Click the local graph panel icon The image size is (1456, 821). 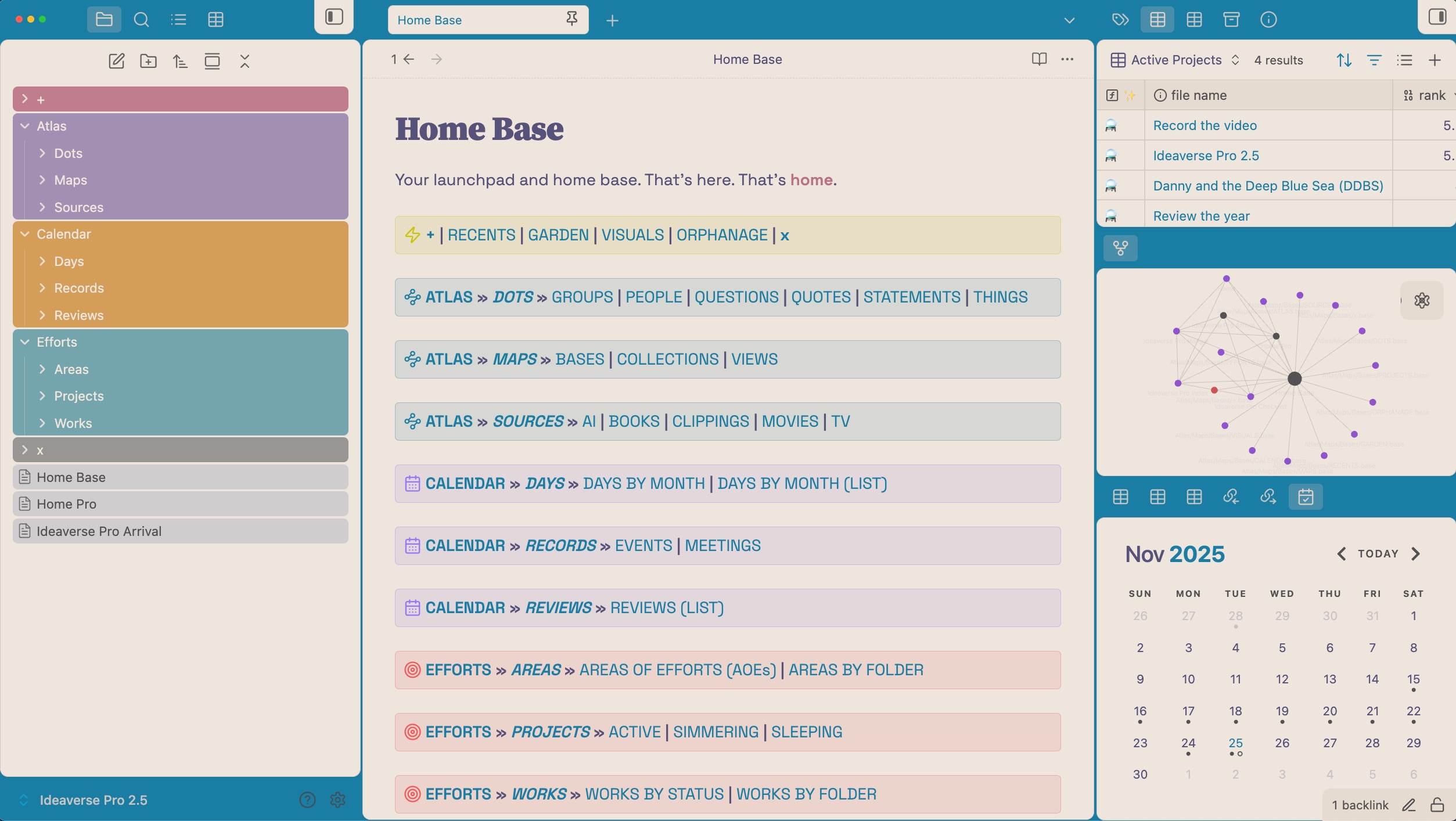pyautogui.click(x=1120, y=248)
